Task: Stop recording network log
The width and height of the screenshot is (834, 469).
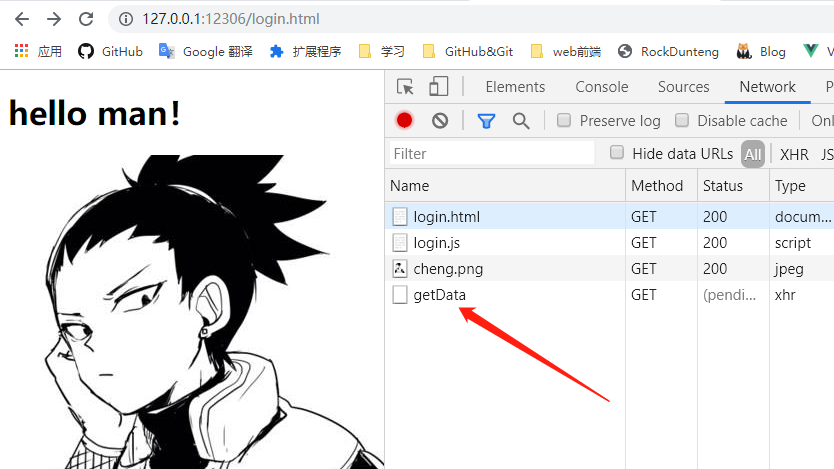Action: click(x=404, y=121)
